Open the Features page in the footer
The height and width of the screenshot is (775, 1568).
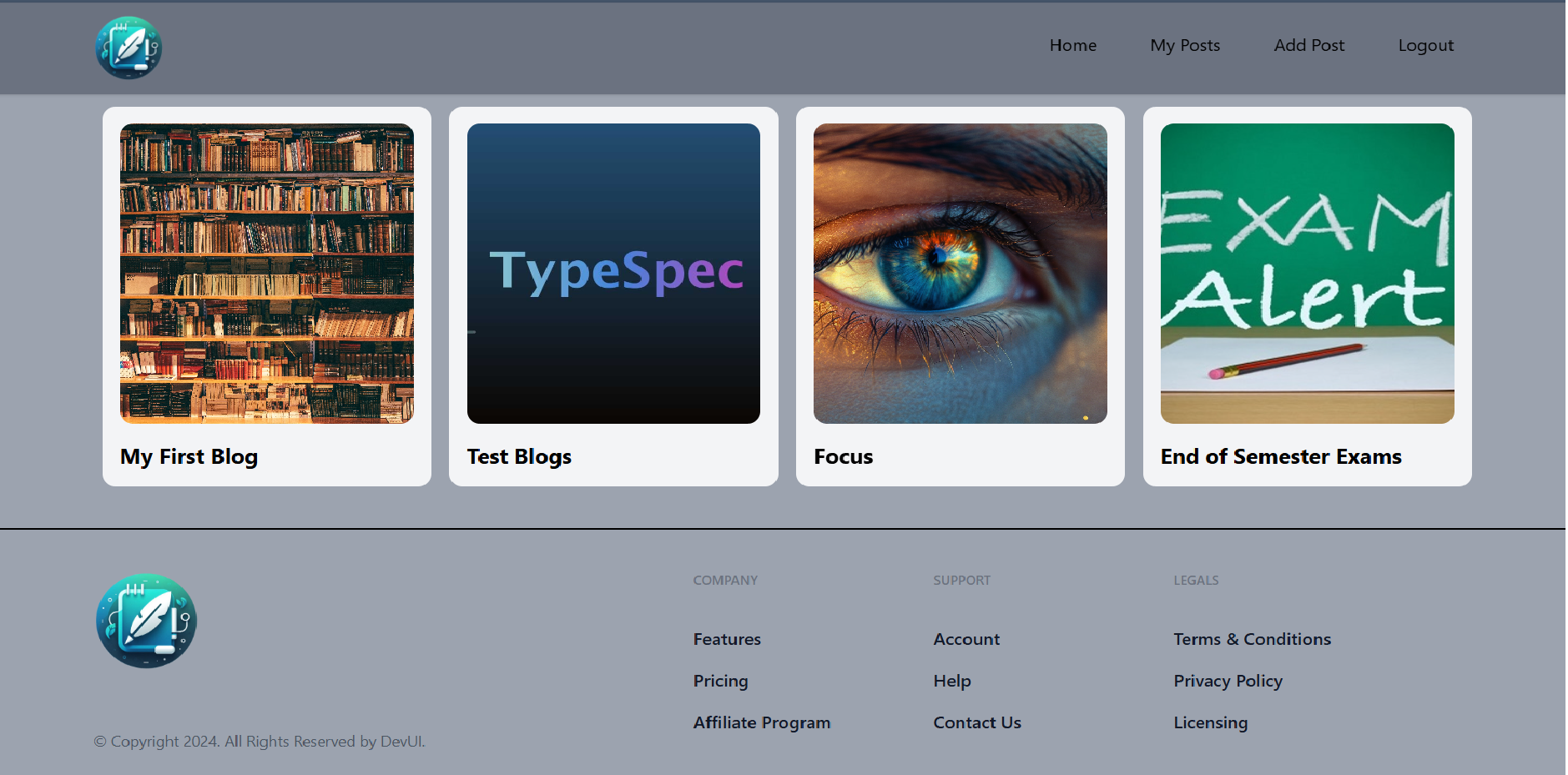pyautogui.click(x=726, y=639)
